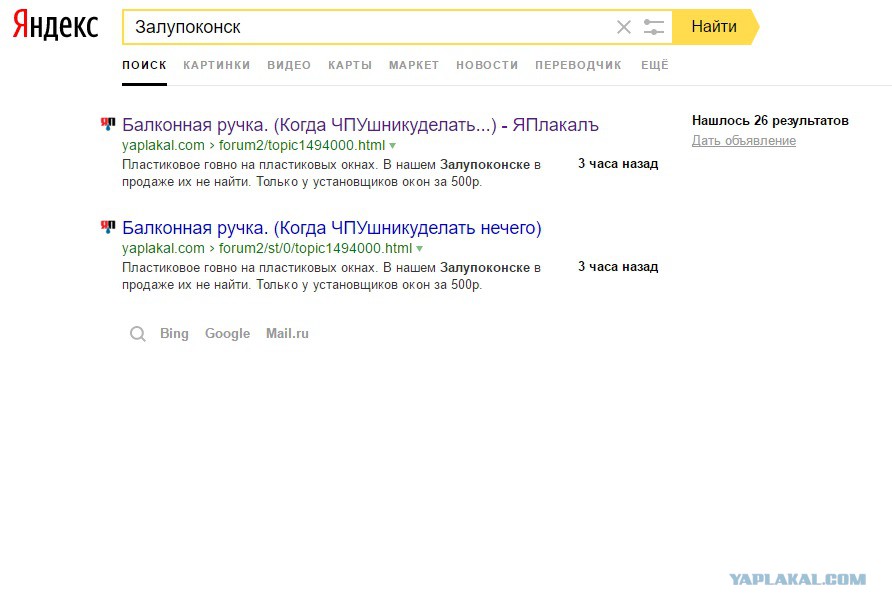This screenshot has height=609, width=892.
Task: Switch to the Картинки tab
Action: tap(217, 65)
